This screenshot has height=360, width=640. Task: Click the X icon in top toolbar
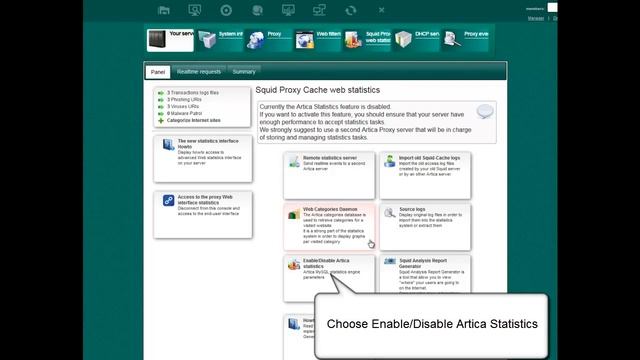[381, 10]
